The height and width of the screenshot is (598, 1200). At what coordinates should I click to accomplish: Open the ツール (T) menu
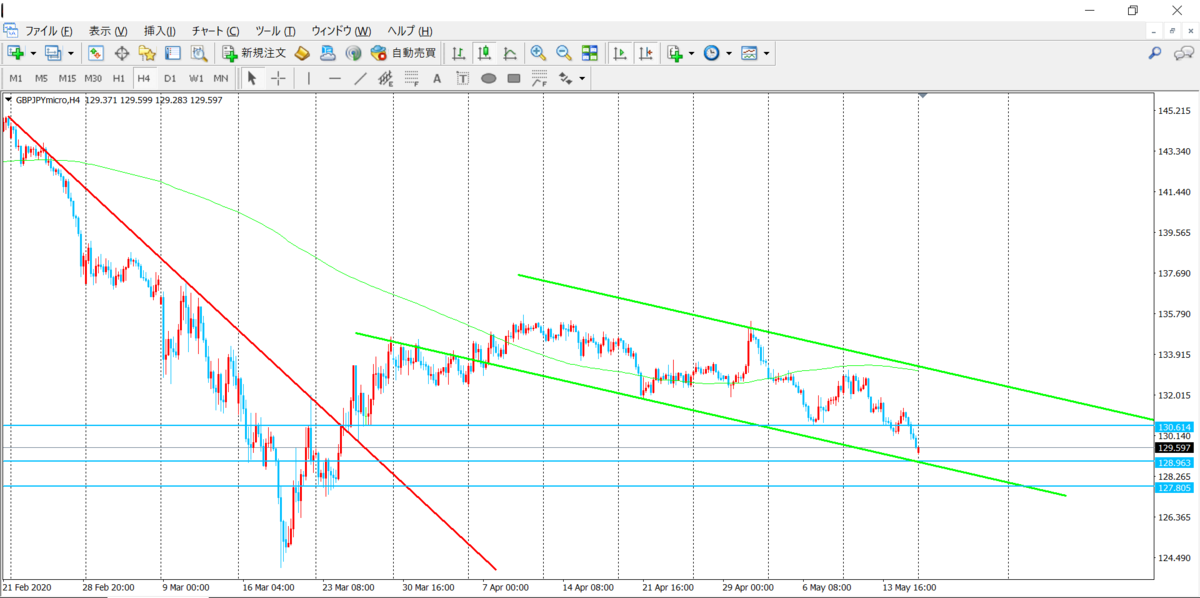tap(275, 31)
